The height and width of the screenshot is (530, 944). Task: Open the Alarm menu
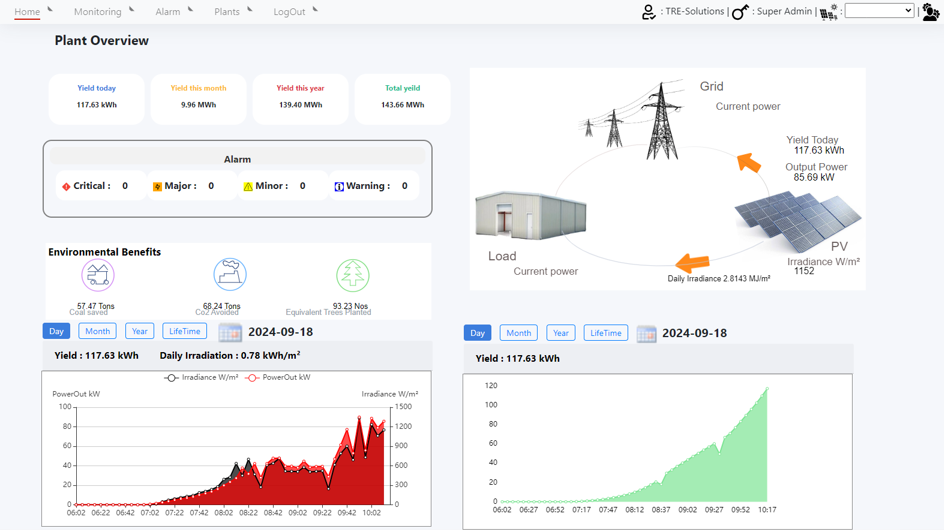(x=168, y=12)
